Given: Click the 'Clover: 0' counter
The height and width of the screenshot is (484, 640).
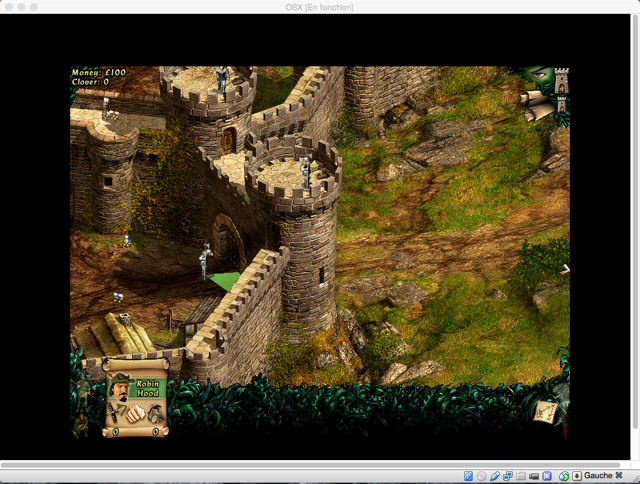Looking at the screenshot, I should tap(90, 82).
